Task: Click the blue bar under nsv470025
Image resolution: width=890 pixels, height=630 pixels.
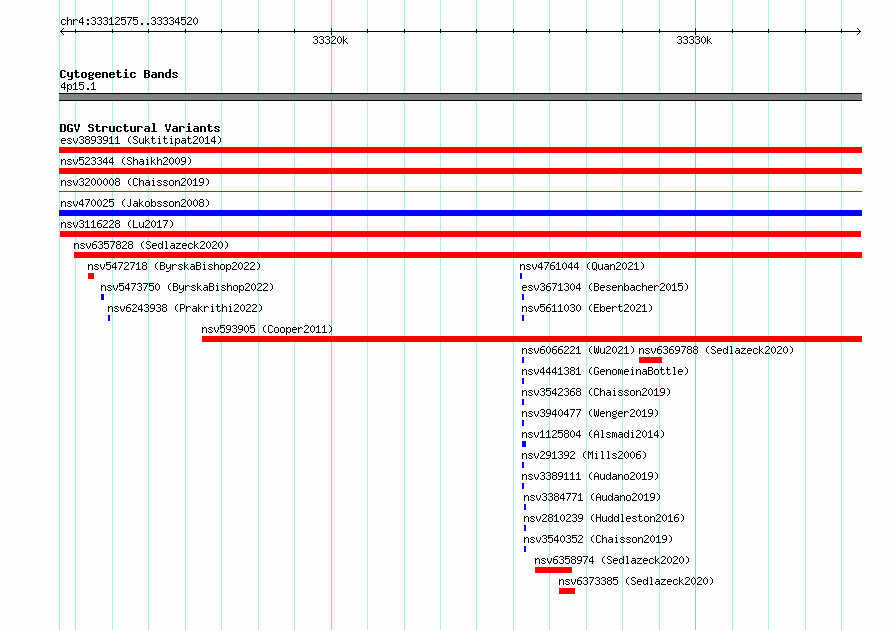Action: tap(460, 213)
